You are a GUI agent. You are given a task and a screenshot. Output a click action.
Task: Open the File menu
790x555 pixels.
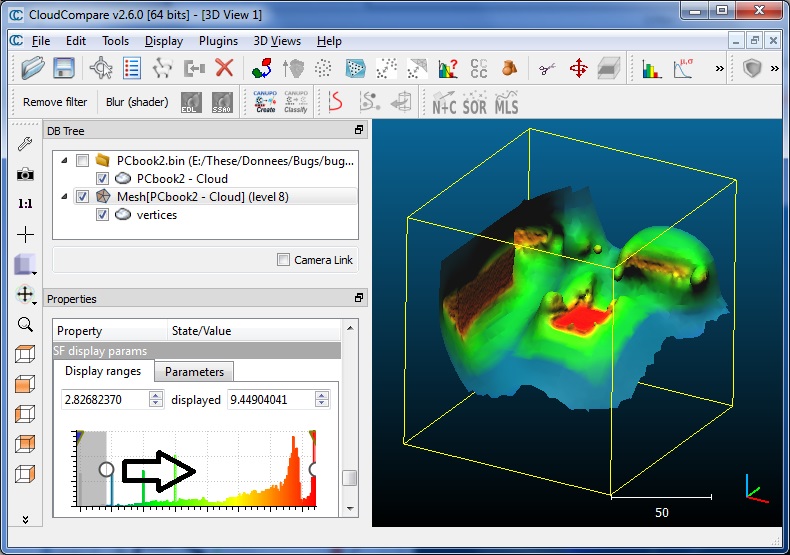point(41,41)
